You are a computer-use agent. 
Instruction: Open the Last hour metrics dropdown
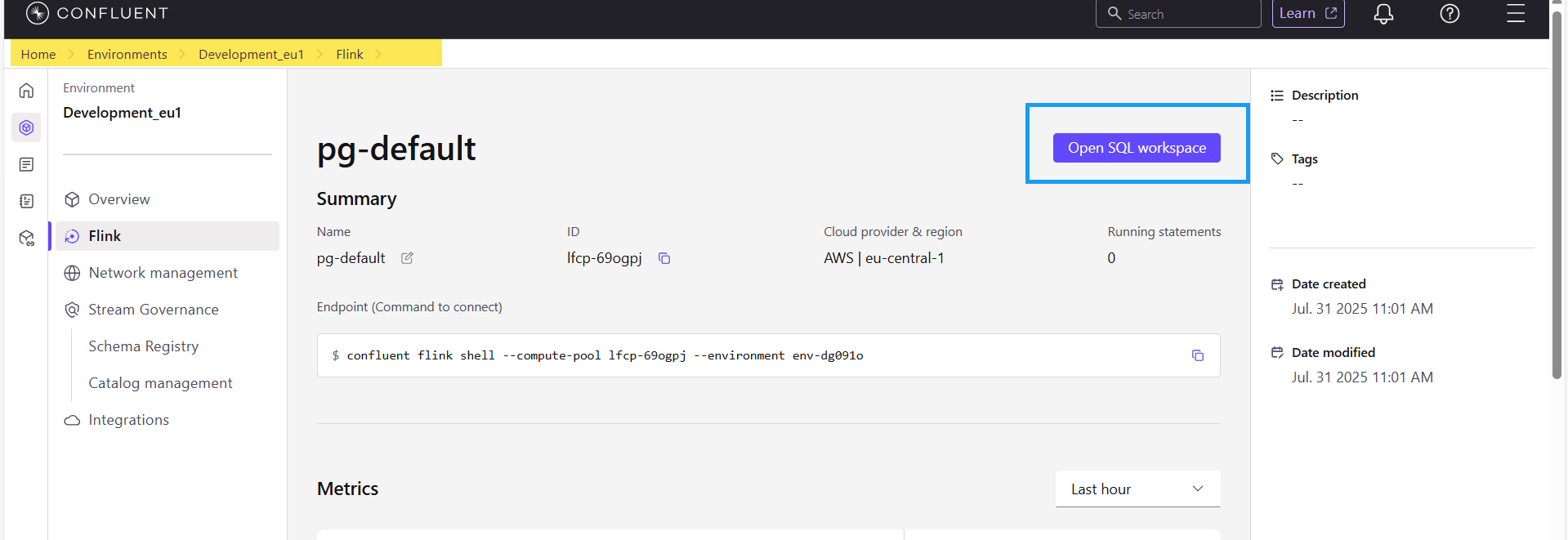coord(1137,489)
